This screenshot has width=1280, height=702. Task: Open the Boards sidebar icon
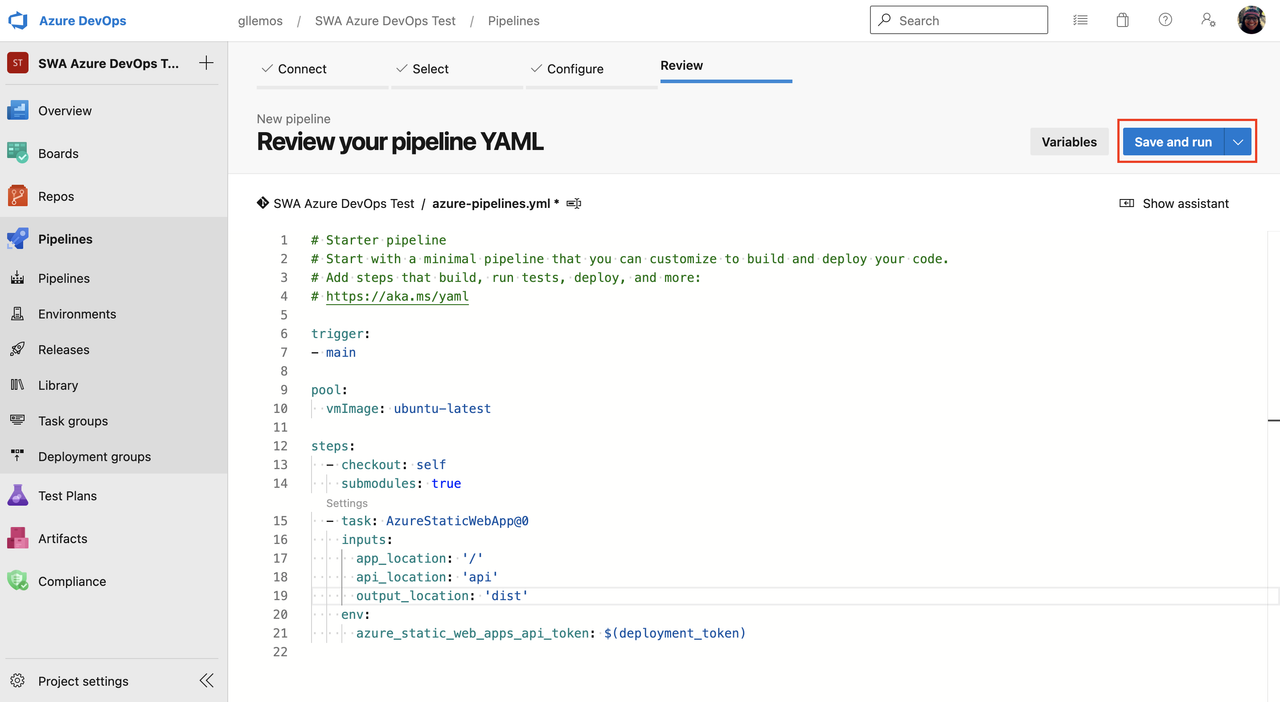point(17,153)
